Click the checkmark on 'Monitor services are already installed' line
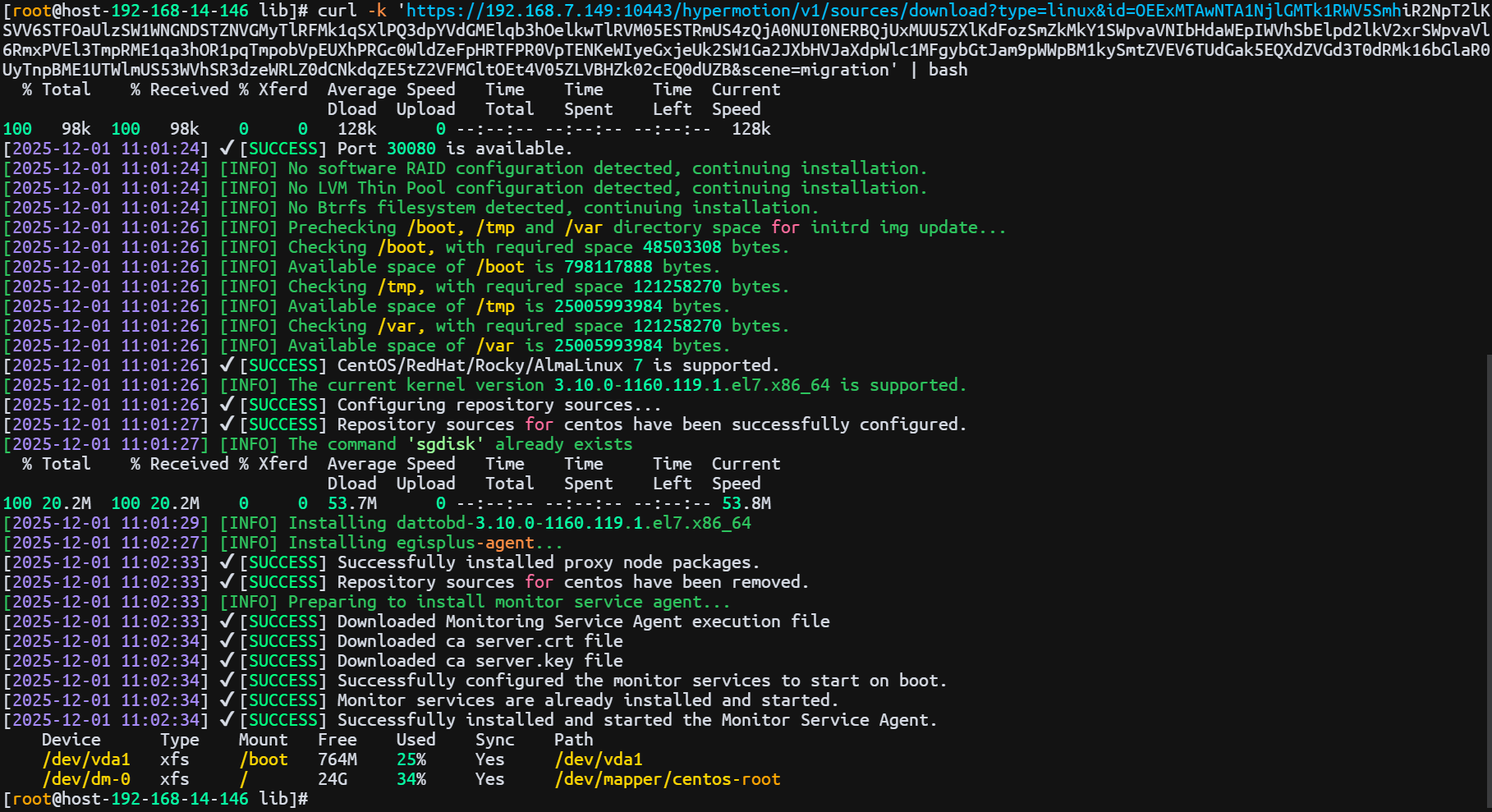 227,700
